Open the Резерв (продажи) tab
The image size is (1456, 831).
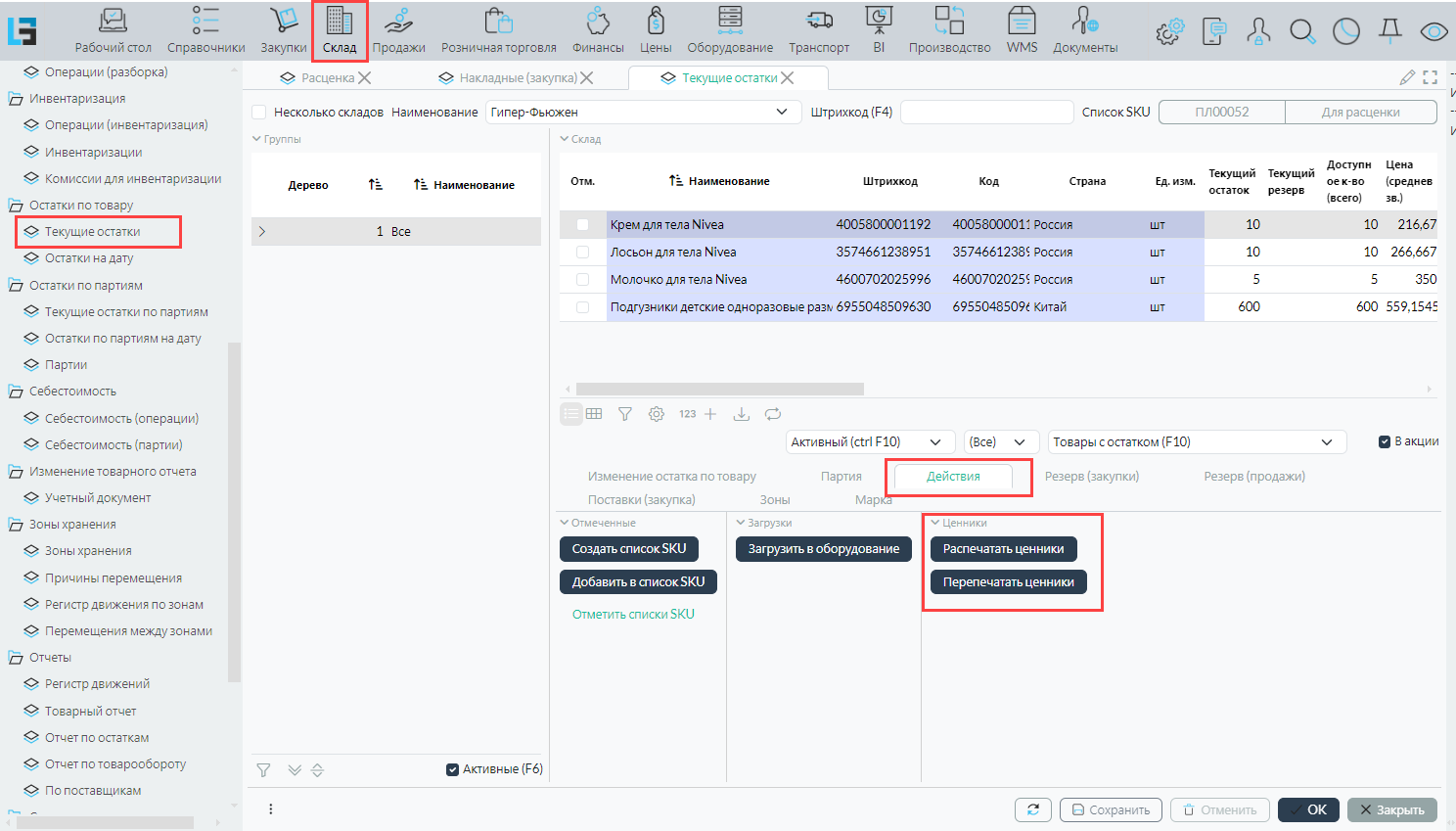click(x=1253, y=477)
